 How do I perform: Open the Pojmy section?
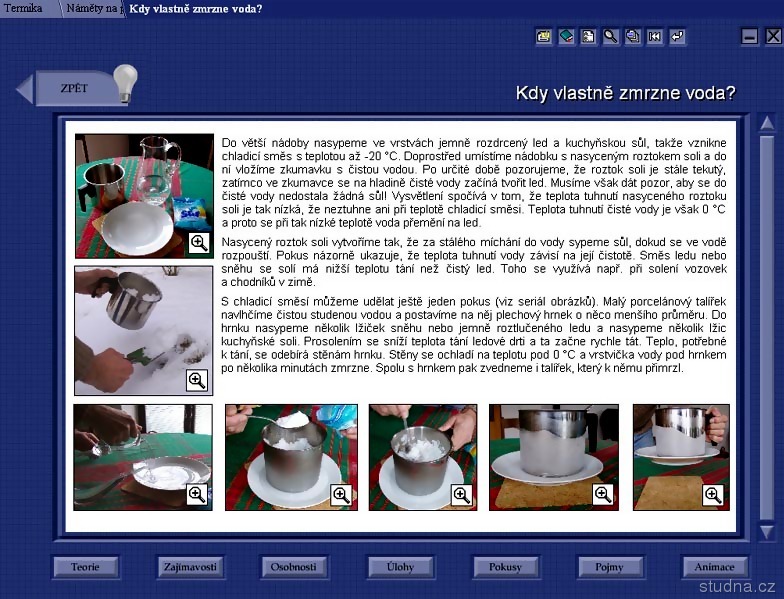610,567
